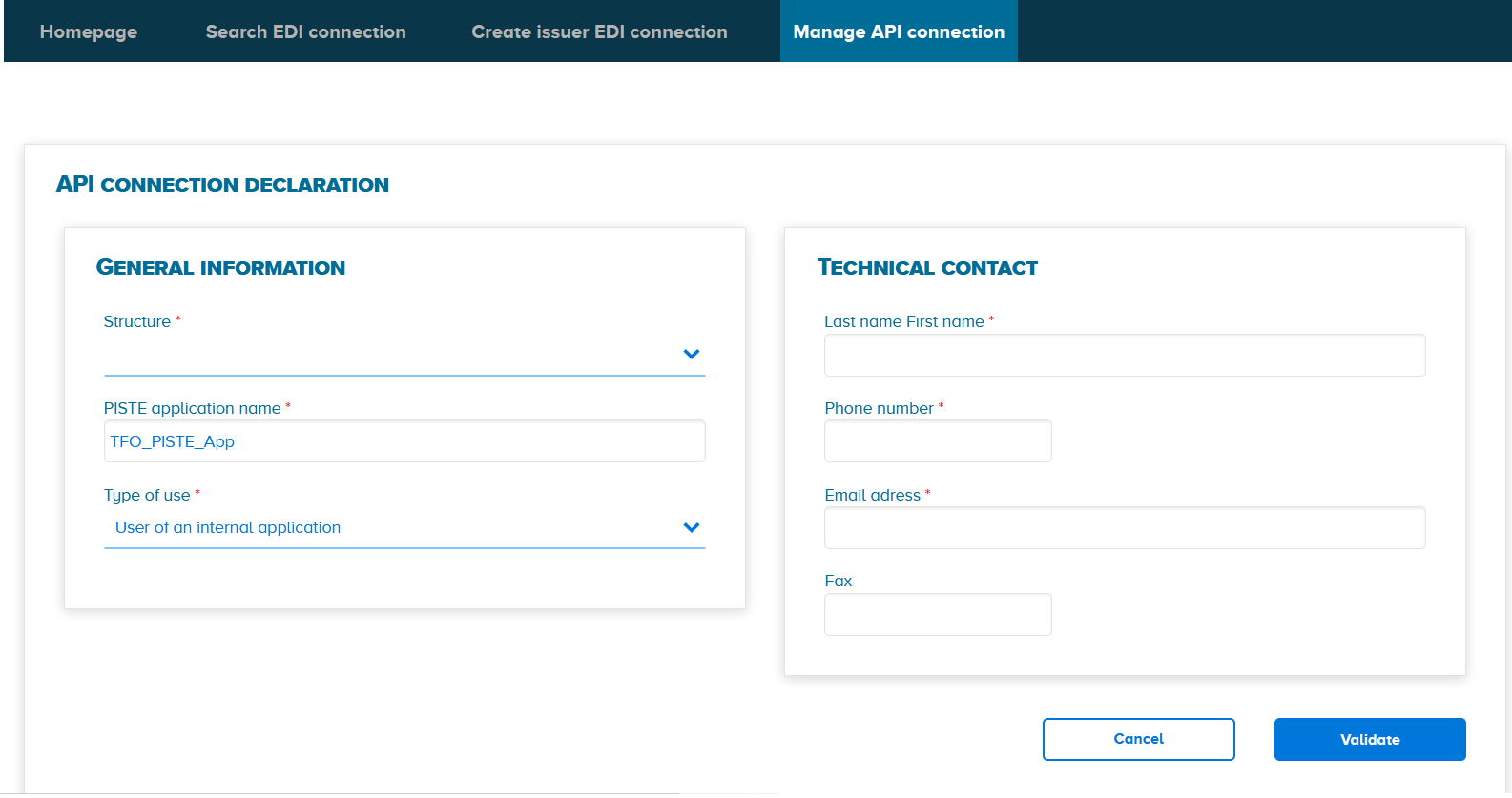Select the Manage API connection tab
This screenshot has height=798, width=1512.
click(899, 31)
